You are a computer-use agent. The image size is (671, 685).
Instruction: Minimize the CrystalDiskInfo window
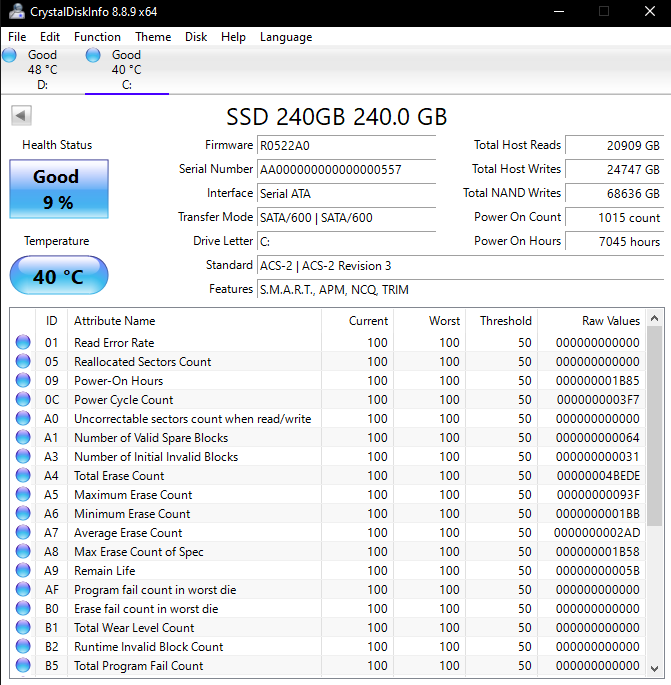559,11
